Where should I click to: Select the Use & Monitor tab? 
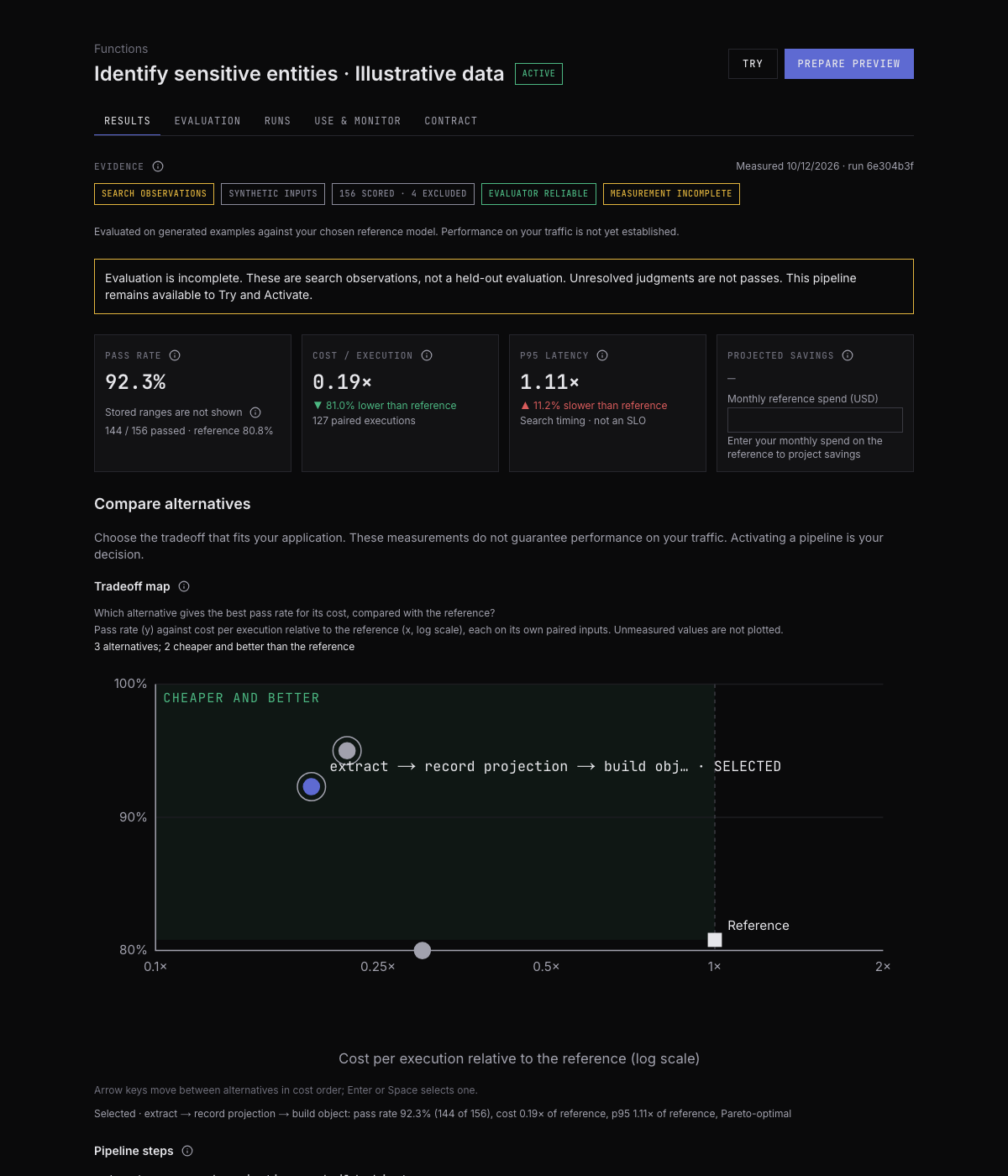click(358, 121)
